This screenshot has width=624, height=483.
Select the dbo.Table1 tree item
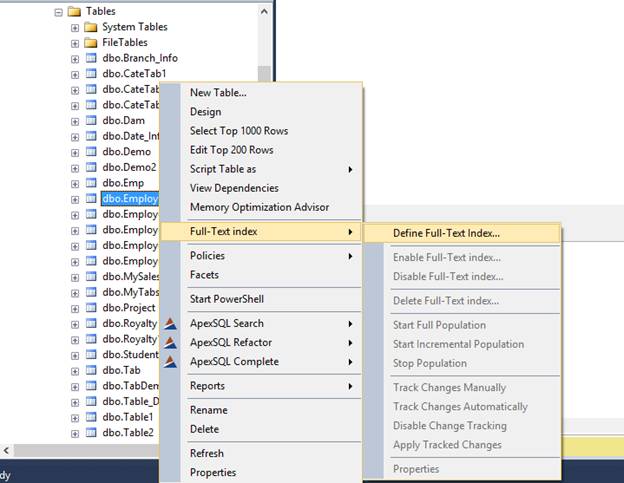click(128, 417)
